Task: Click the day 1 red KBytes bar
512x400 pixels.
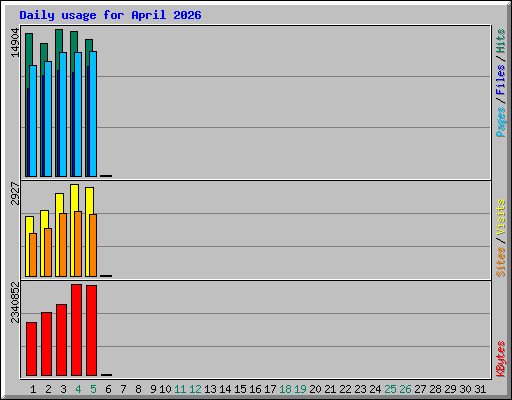Action: point(31,349)
